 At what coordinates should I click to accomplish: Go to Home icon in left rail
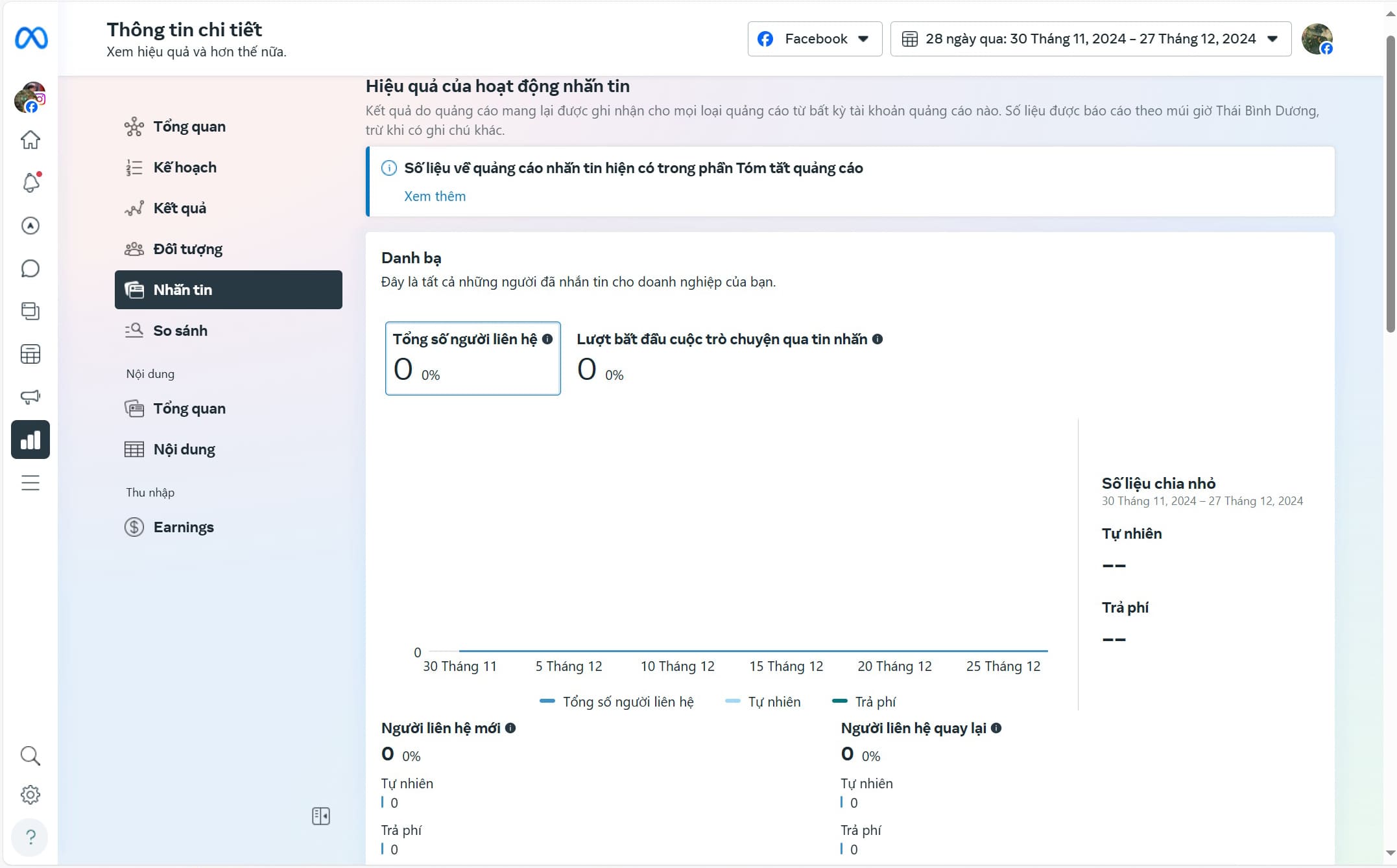[30, 140]
